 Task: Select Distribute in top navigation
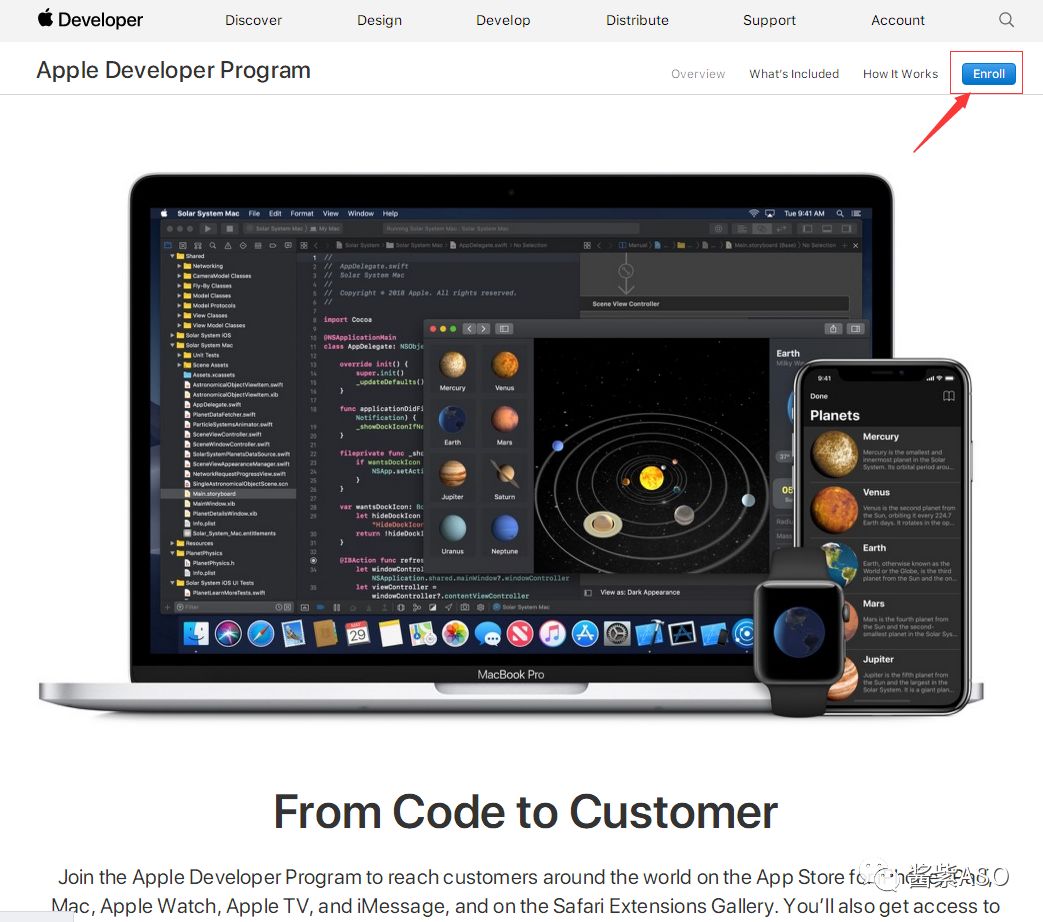pos(637,20)
